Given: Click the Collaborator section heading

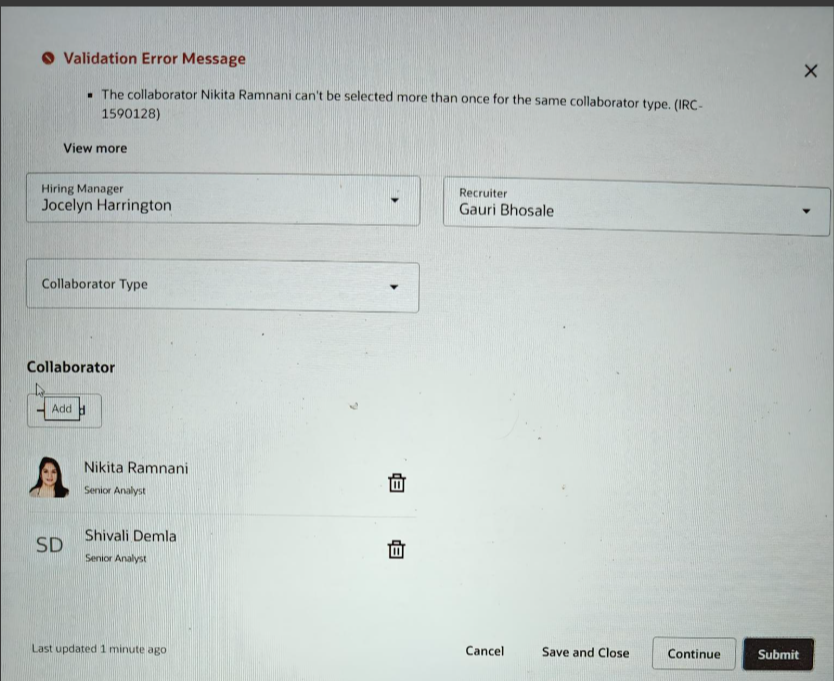Looking at the screenshot, I should pos(70,367).
